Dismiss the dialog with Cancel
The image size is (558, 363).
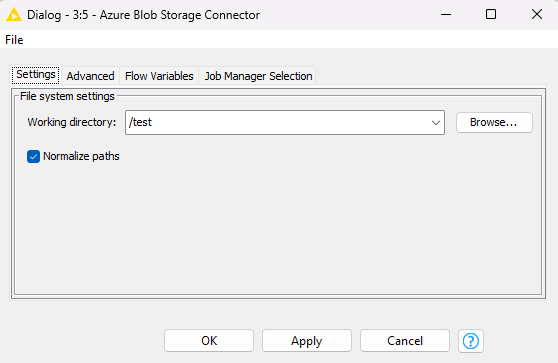coord(405,341)
